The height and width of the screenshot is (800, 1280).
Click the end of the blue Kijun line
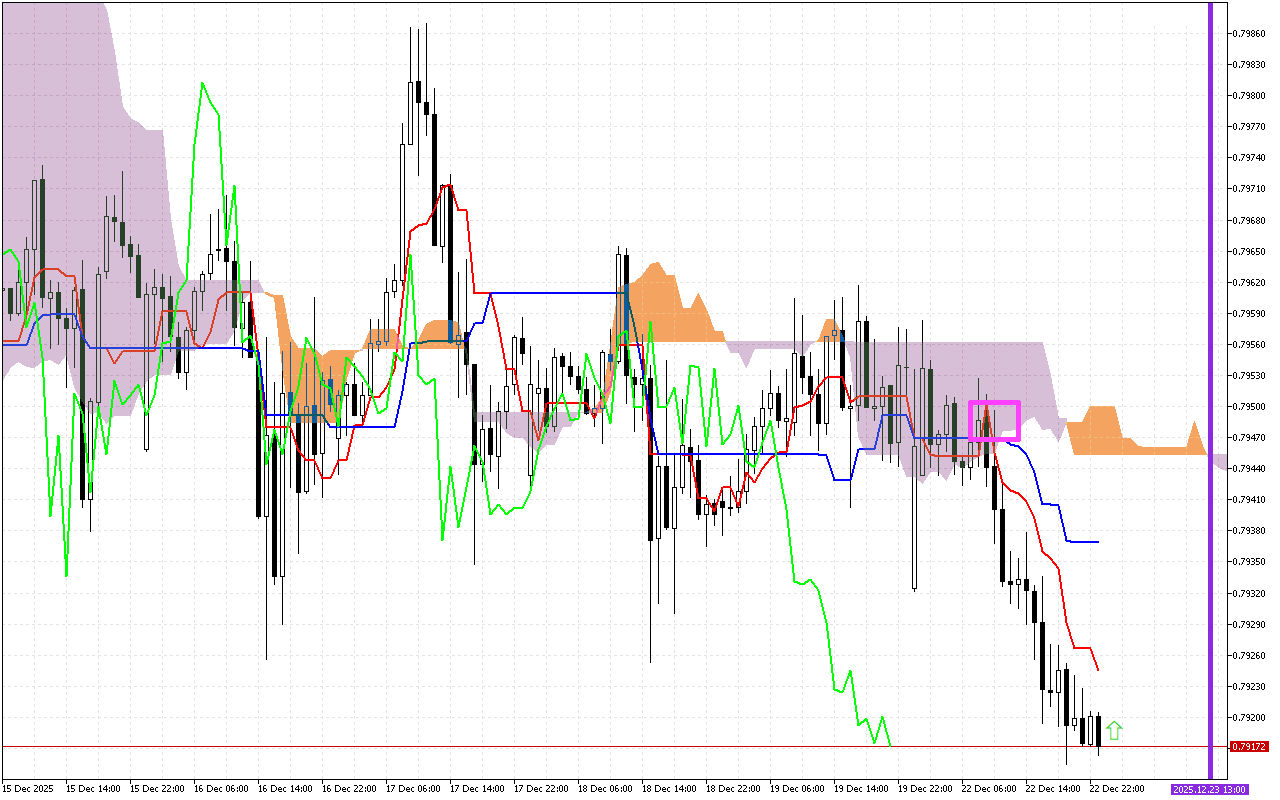click(x=1098, y=542)
